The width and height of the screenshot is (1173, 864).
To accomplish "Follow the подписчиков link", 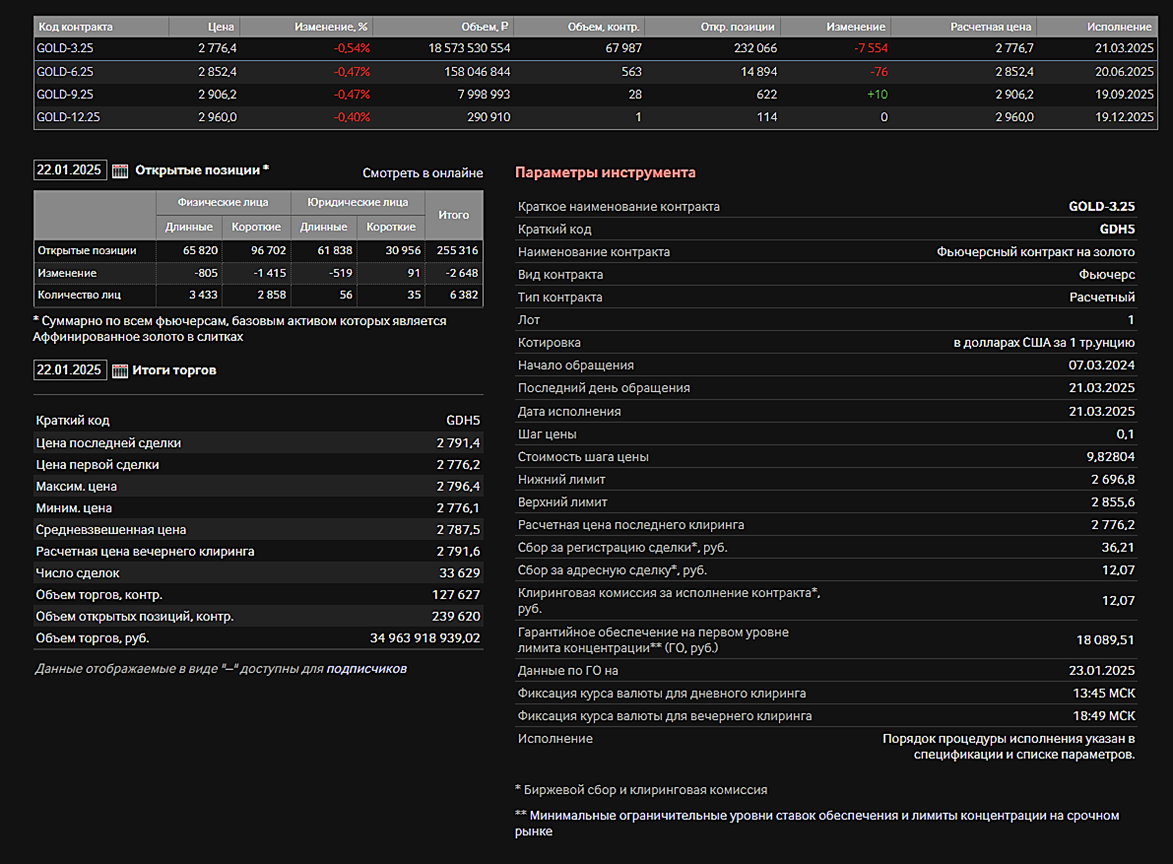I will (x=367, y=669).
